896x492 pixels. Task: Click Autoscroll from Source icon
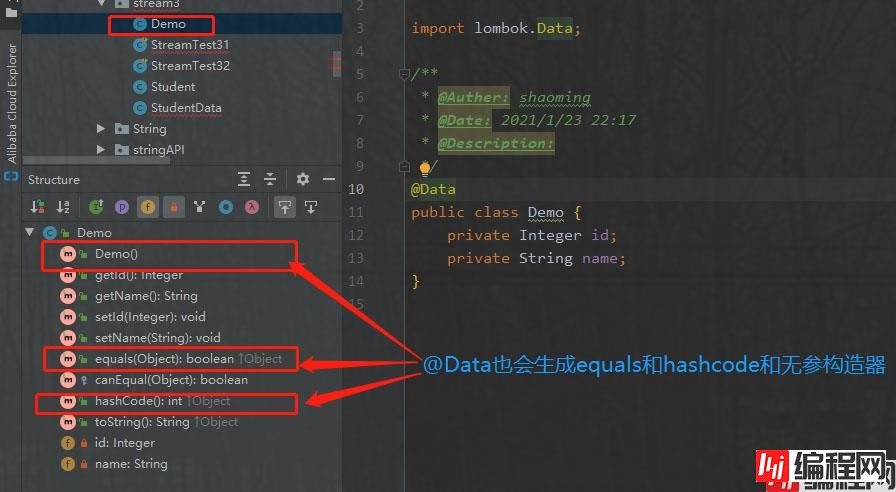point(310,207)
